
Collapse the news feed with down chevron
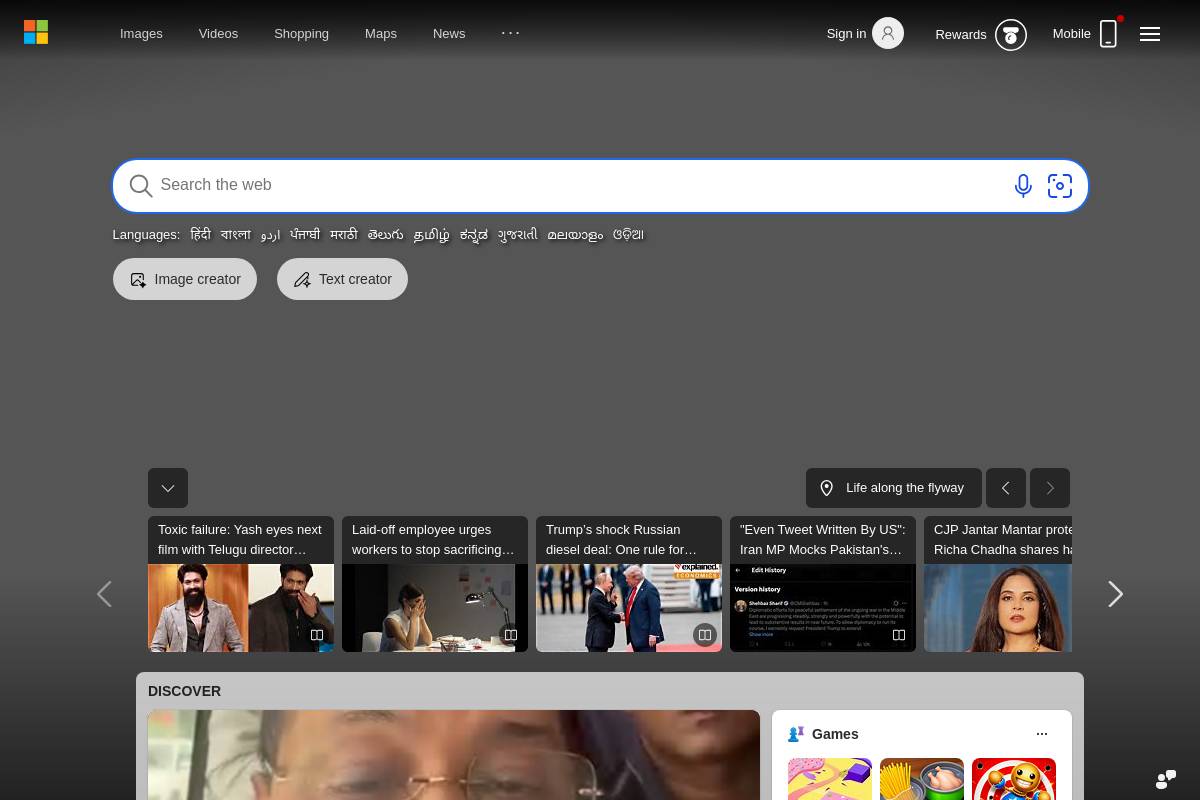click(x=168, y=488)
